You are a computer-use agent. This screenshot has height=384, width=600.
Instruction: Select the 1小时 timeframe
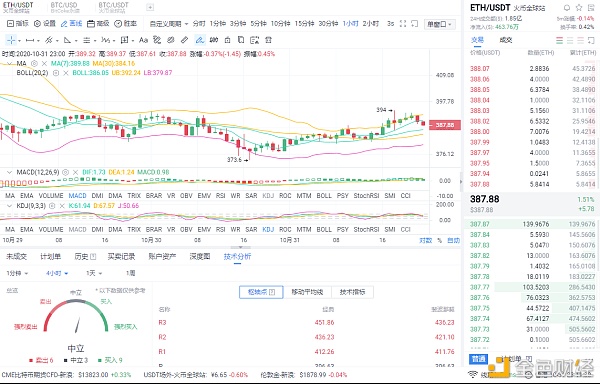(x=351, y=24)
